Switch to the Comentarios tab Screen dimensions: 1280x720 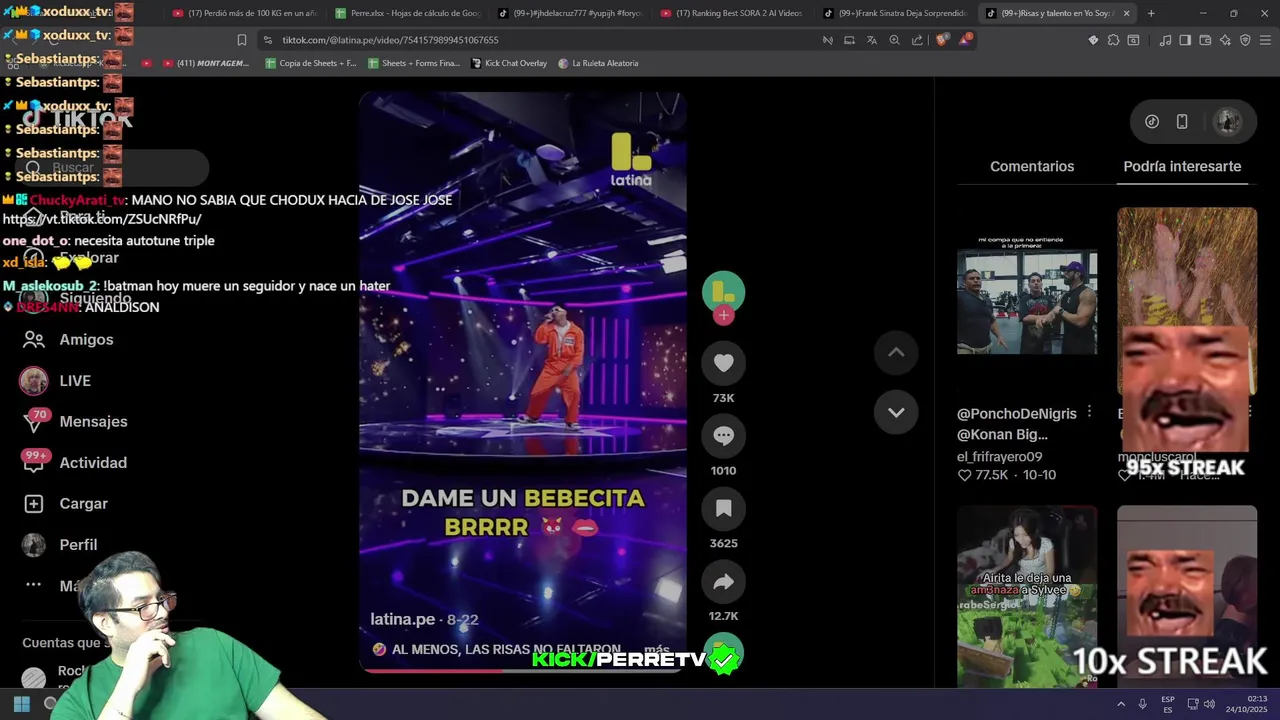click(1032, 166)
